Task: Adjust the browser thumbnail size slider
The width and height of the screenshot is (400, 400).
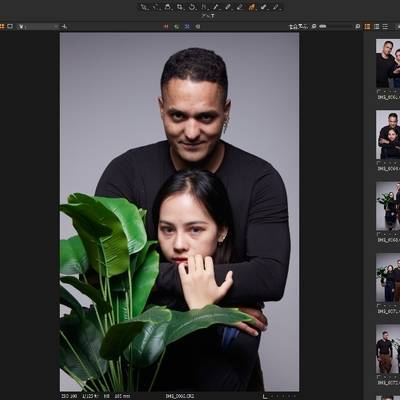Action: point(336,26)
